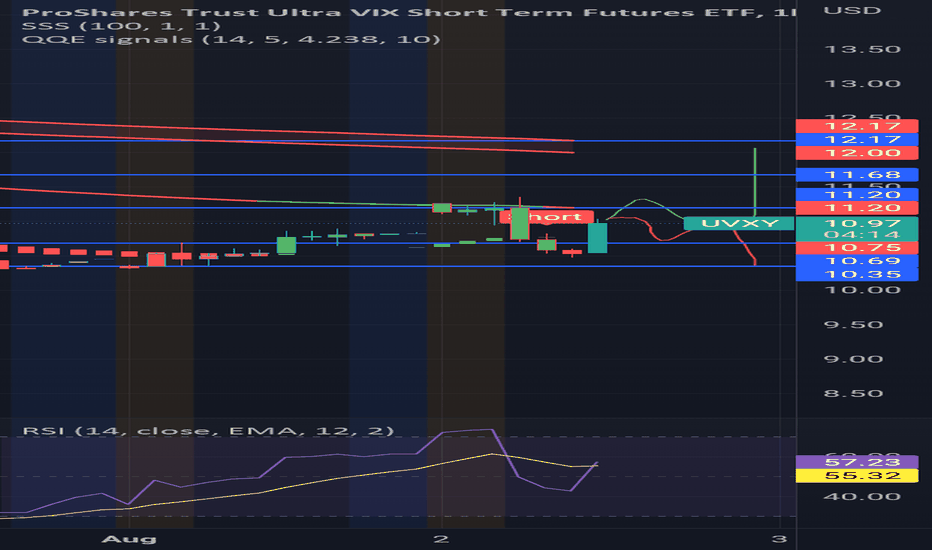Open the RSI (14, close, EMA) legend
The height and width of the screenshot is (550, 932).
pos(208,430)
